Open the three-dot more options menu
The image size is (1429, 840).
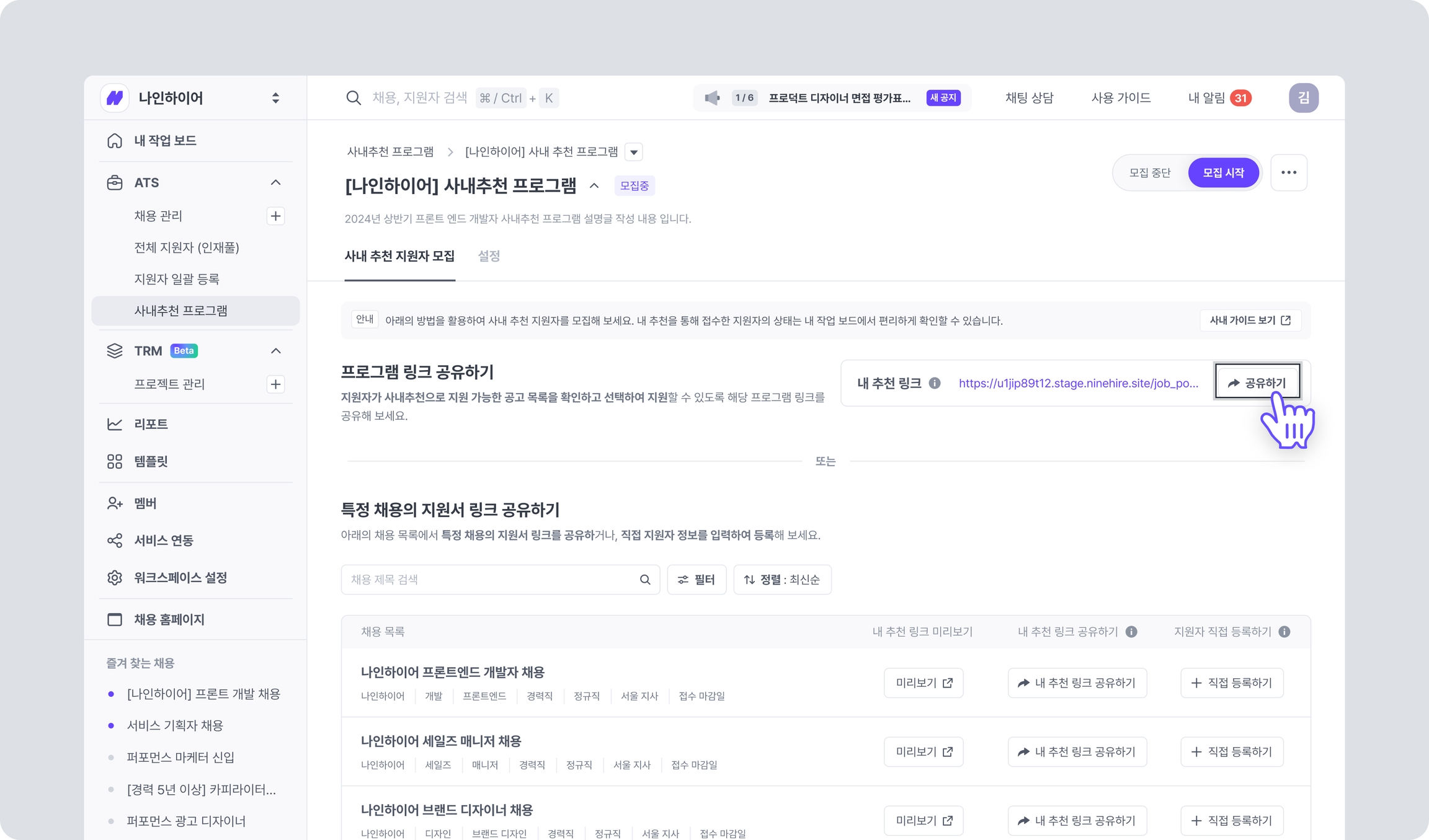coord(1289,172)
